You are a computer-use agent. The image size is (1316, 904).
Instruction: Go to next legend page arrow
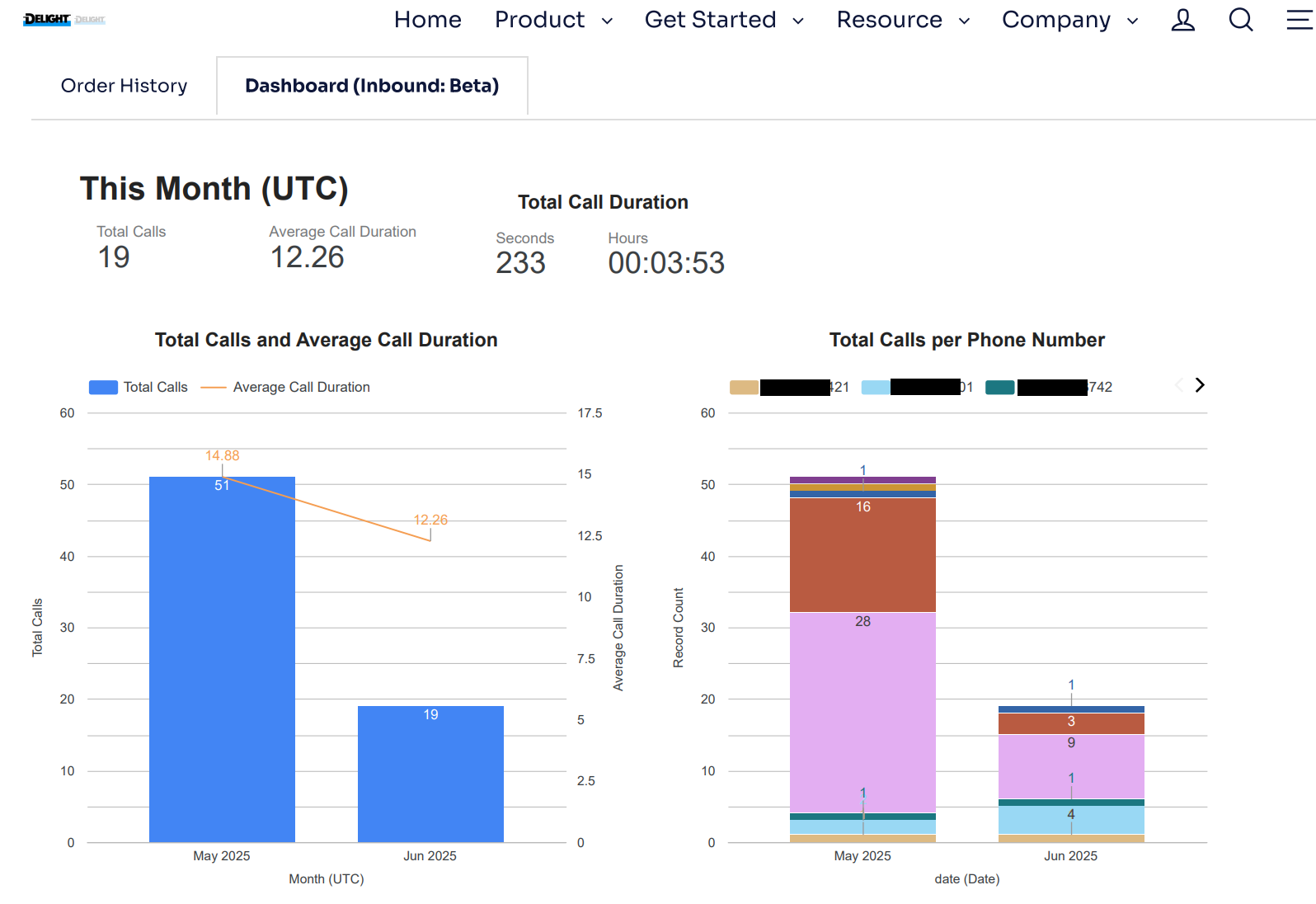1200,385
